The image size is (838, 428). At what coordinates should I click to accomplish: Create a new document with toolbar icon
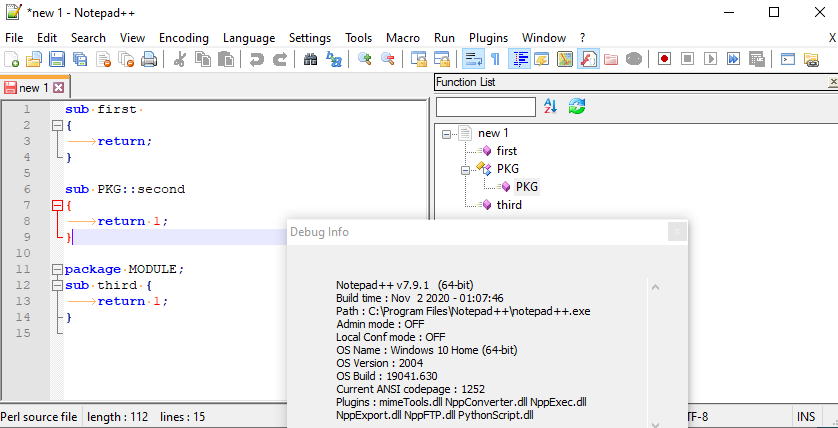pyautogui.click(x=11, y=59)
